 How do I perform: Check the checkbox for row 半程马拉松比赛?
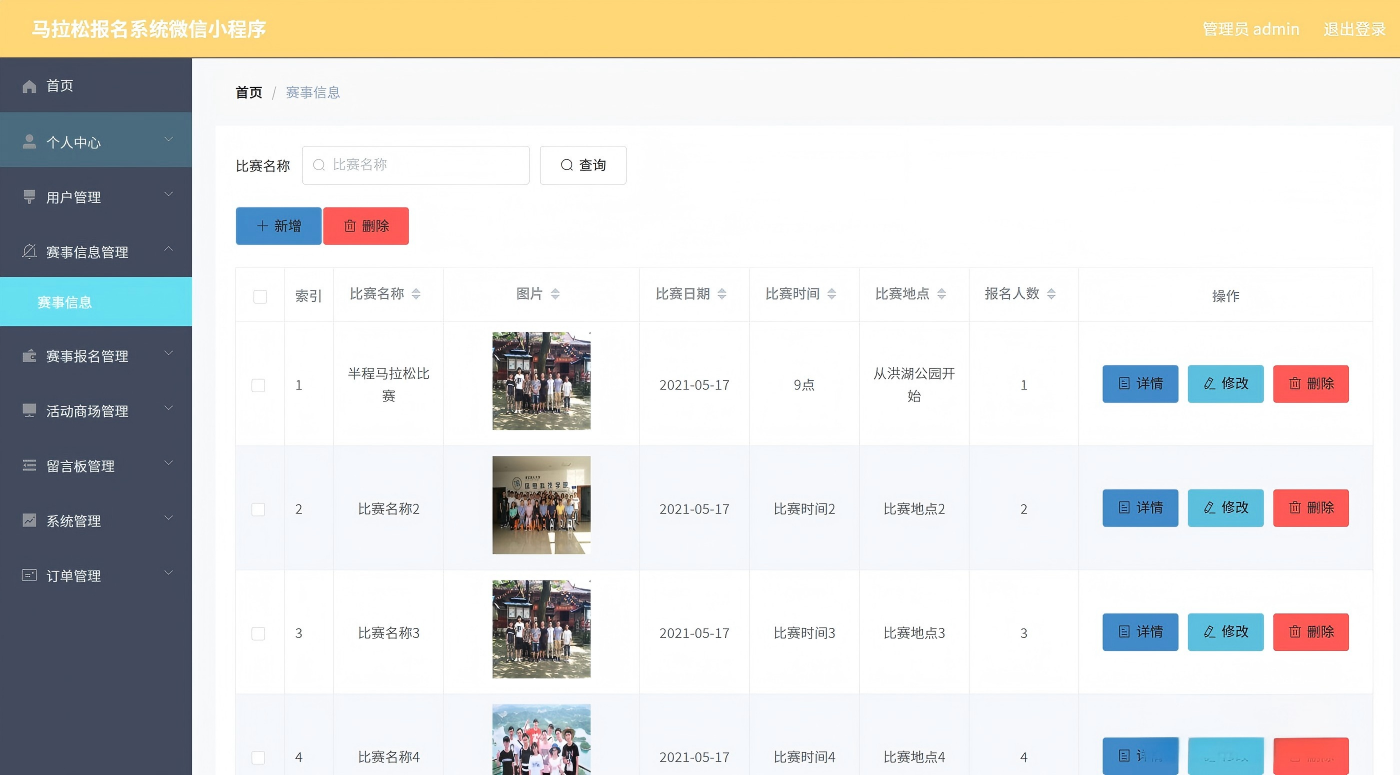258,385
